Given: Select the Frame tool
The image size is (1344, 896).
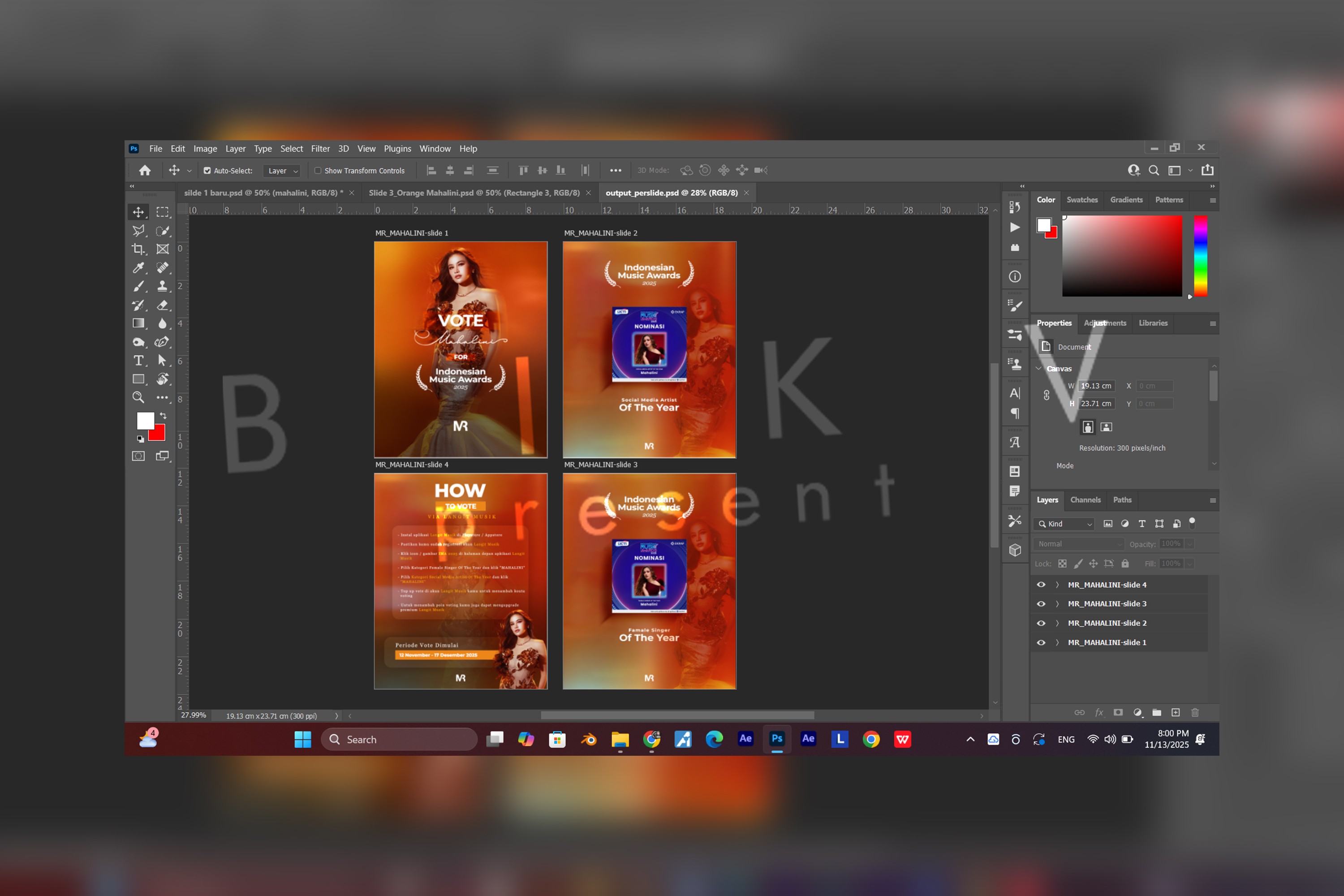Looking at the screenshot, I should (x=162, y=249).
